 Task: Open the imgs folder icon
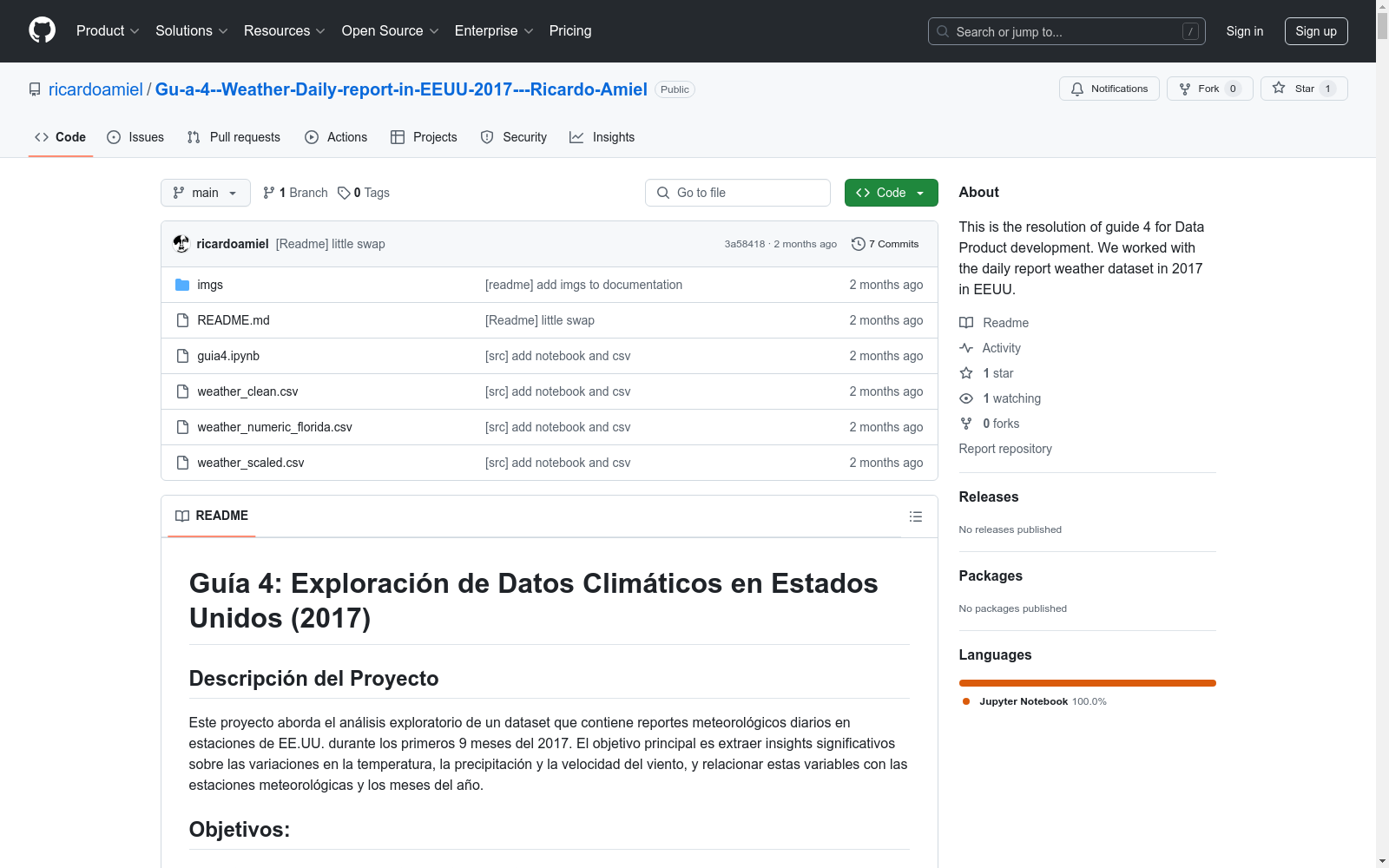[x=182, y=285]
